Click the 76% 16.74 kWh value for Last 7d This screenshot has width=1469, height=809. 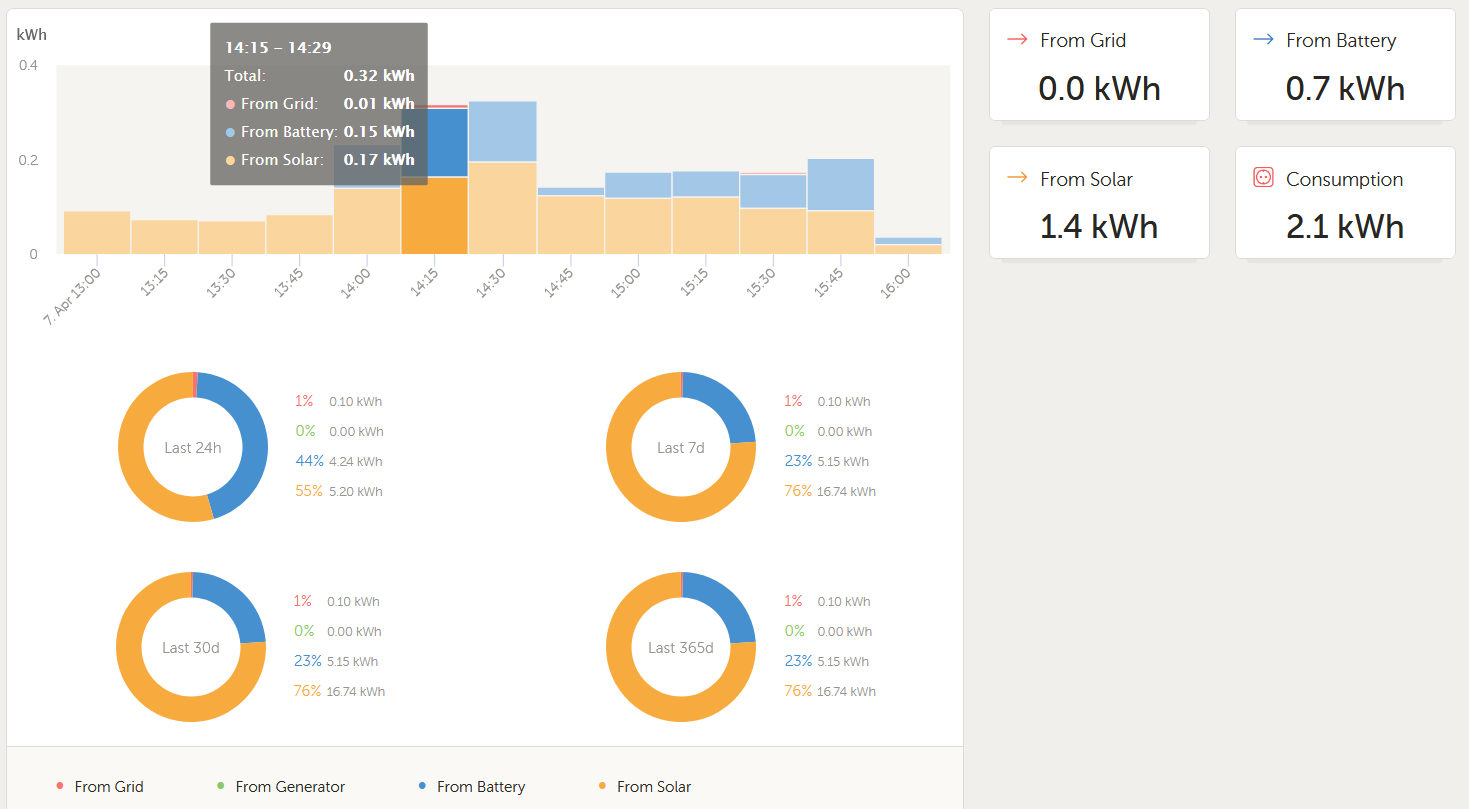tap(830, 491)
